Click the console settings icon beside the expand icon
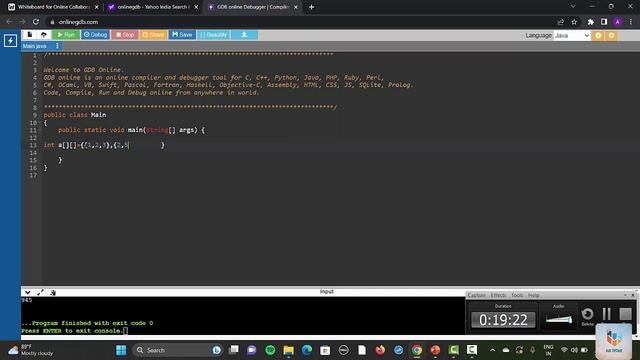The width and height of the screenshot is (640, 360). pos(53,292)
